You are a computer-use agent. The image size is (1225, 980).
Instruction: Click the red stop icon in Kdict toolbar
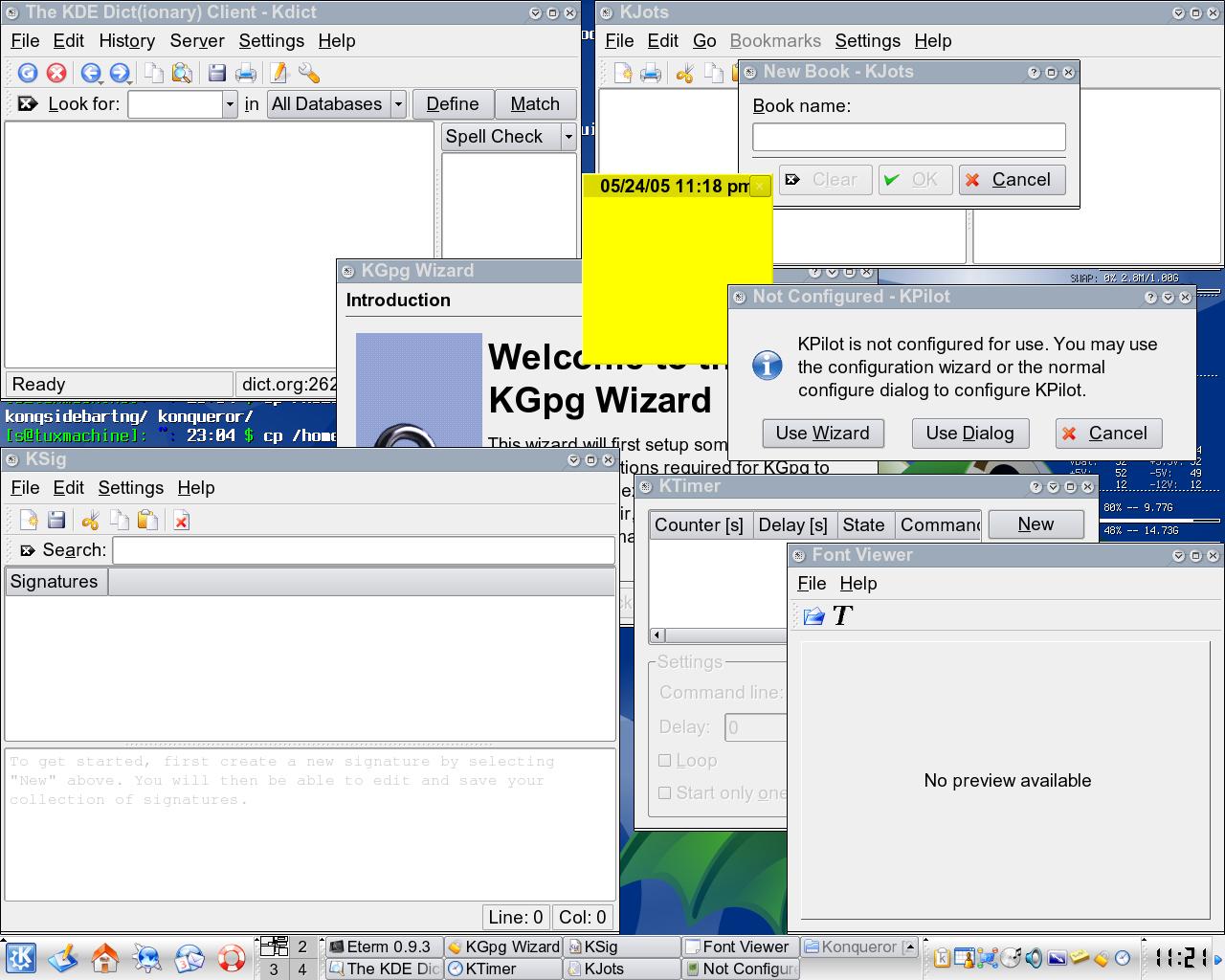click(x=56, y=73)
